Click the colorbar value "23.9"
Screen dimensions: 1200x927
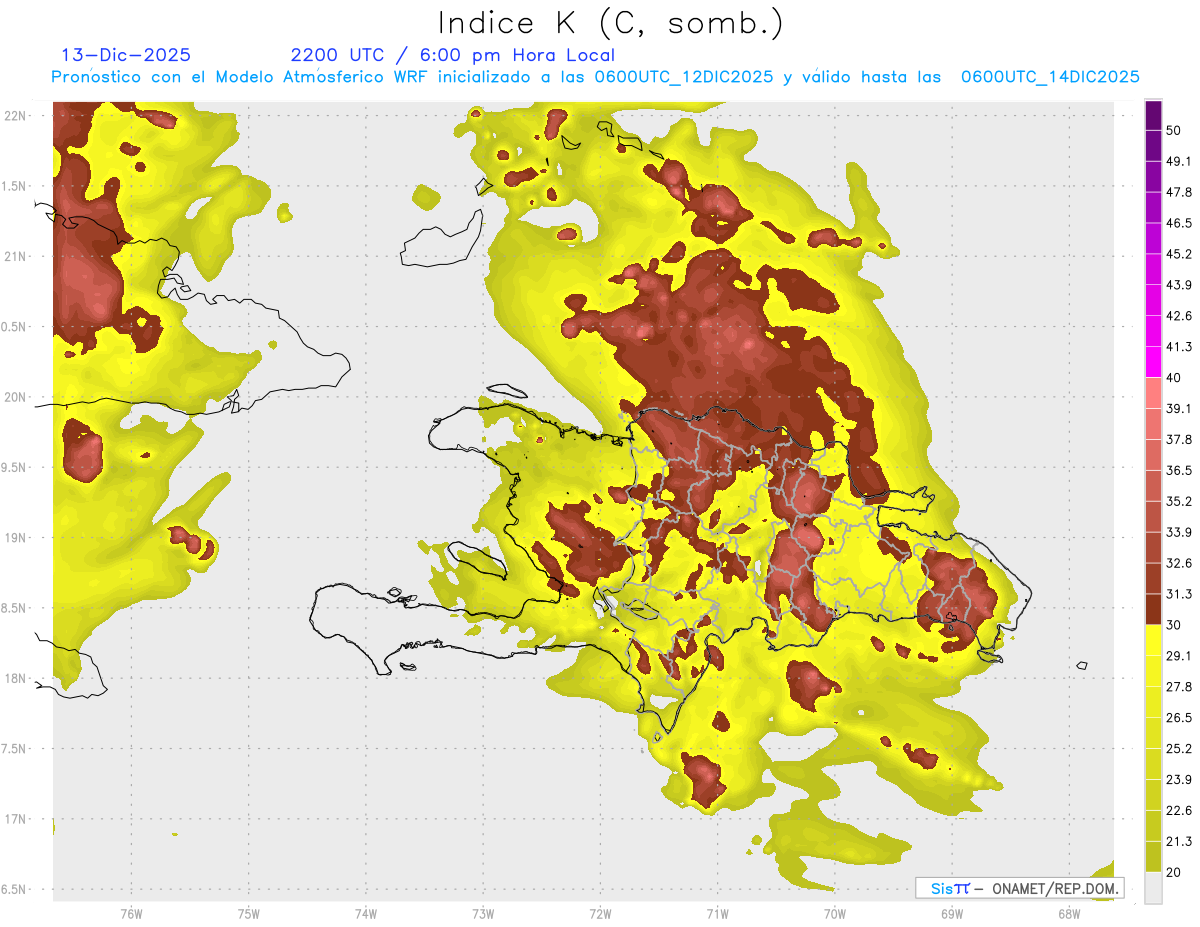pyautogui.click(x=1180, y=779)
